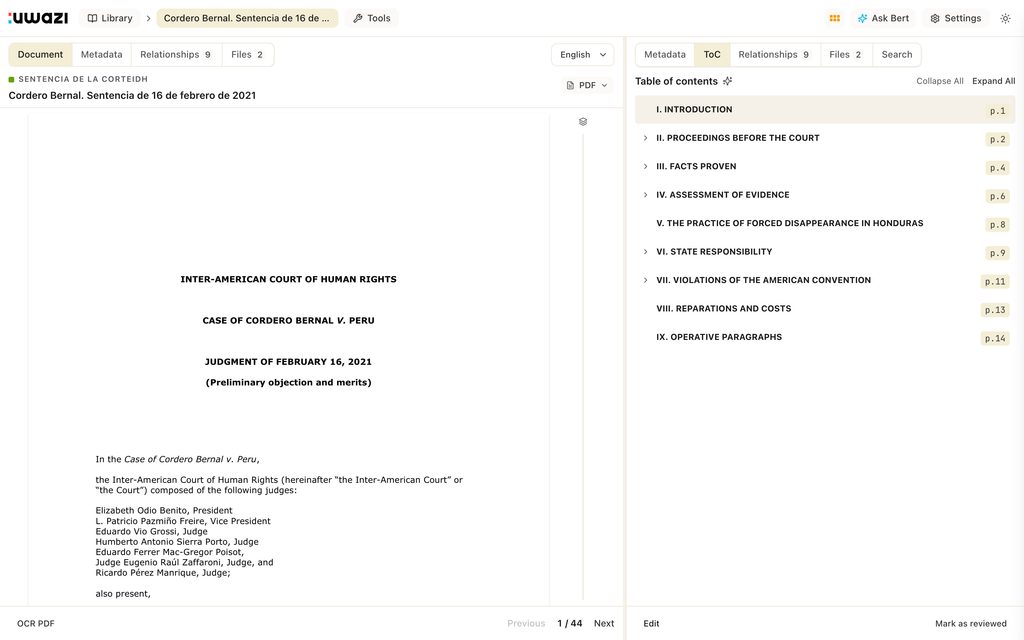Image resolution: width=1024 pixels, height=640 pixels.
Task: Open Settings from the top bar
Action: coord(956,18)
